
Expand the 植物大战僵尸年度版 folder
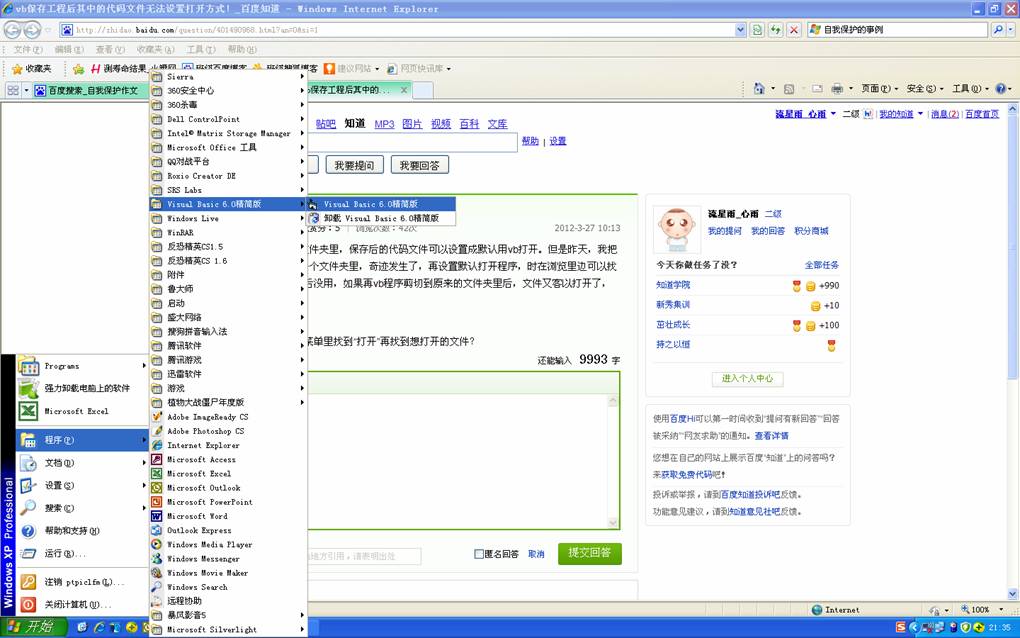(228, 403)
